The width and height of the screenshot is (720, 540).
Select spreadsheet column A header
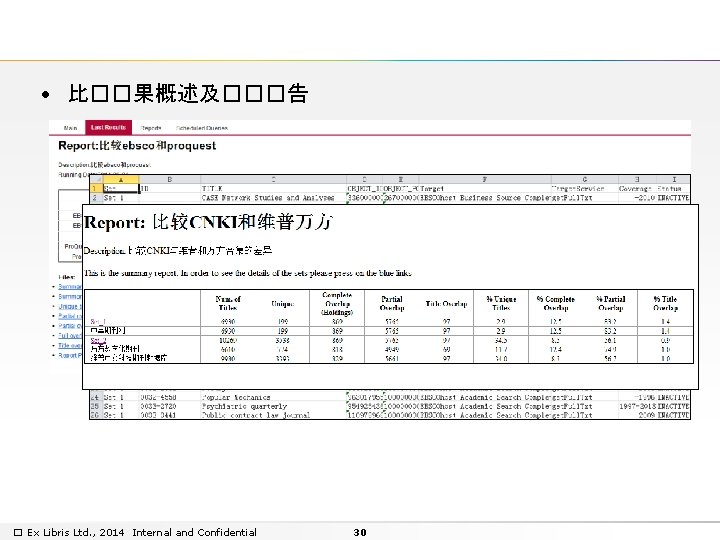pyautogui.click(x=120, y=180)
